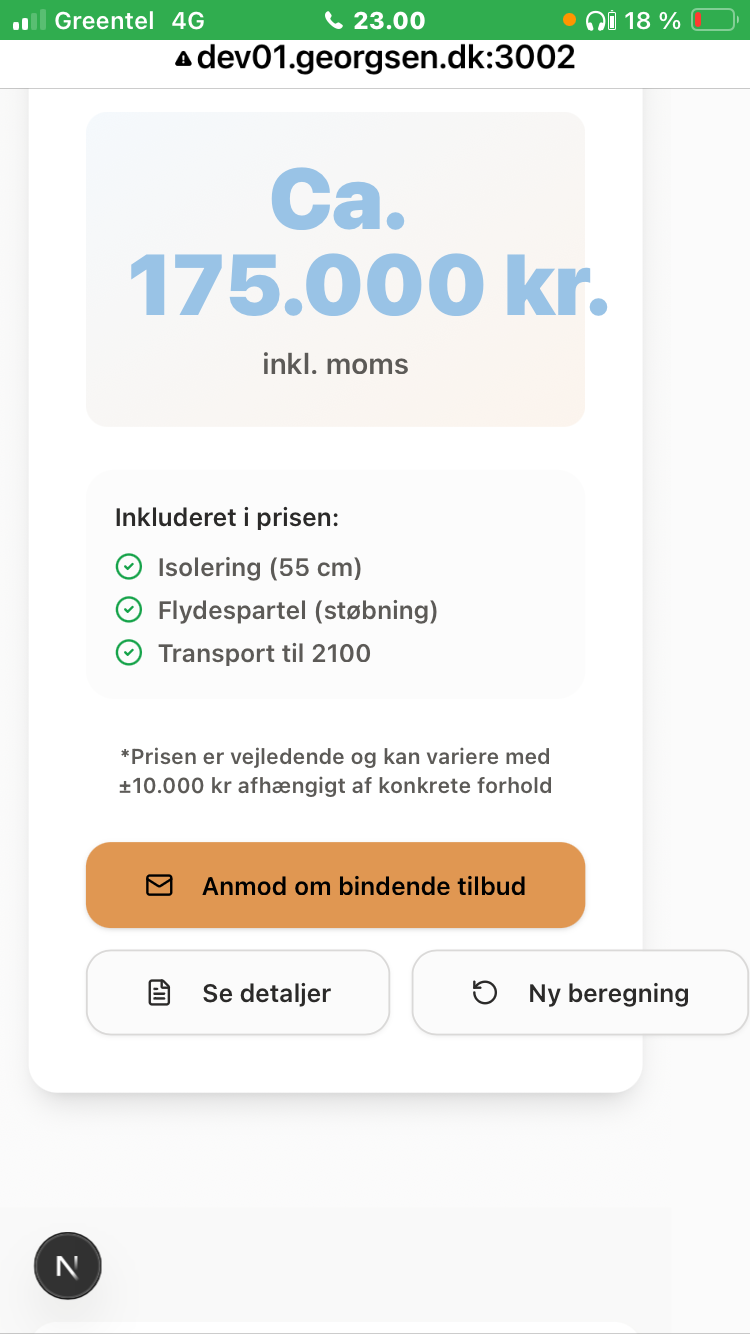Tap the green call timer 23.00 pill
Viewport: 750px width, 1334px height.
[x=375, y=20]
